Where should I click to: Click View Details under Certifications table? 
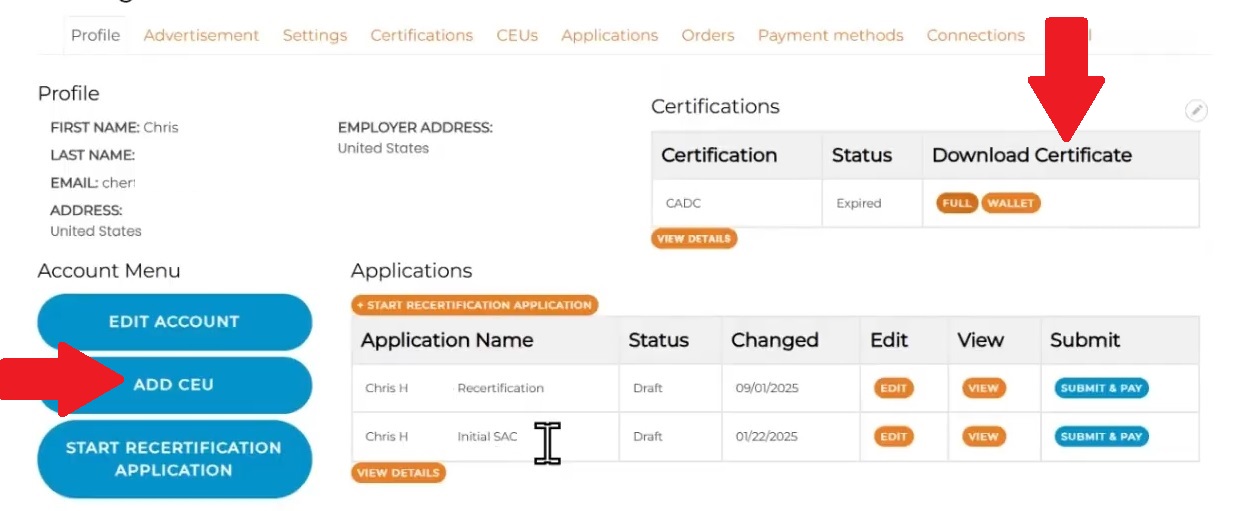click(x=694, y=239)
